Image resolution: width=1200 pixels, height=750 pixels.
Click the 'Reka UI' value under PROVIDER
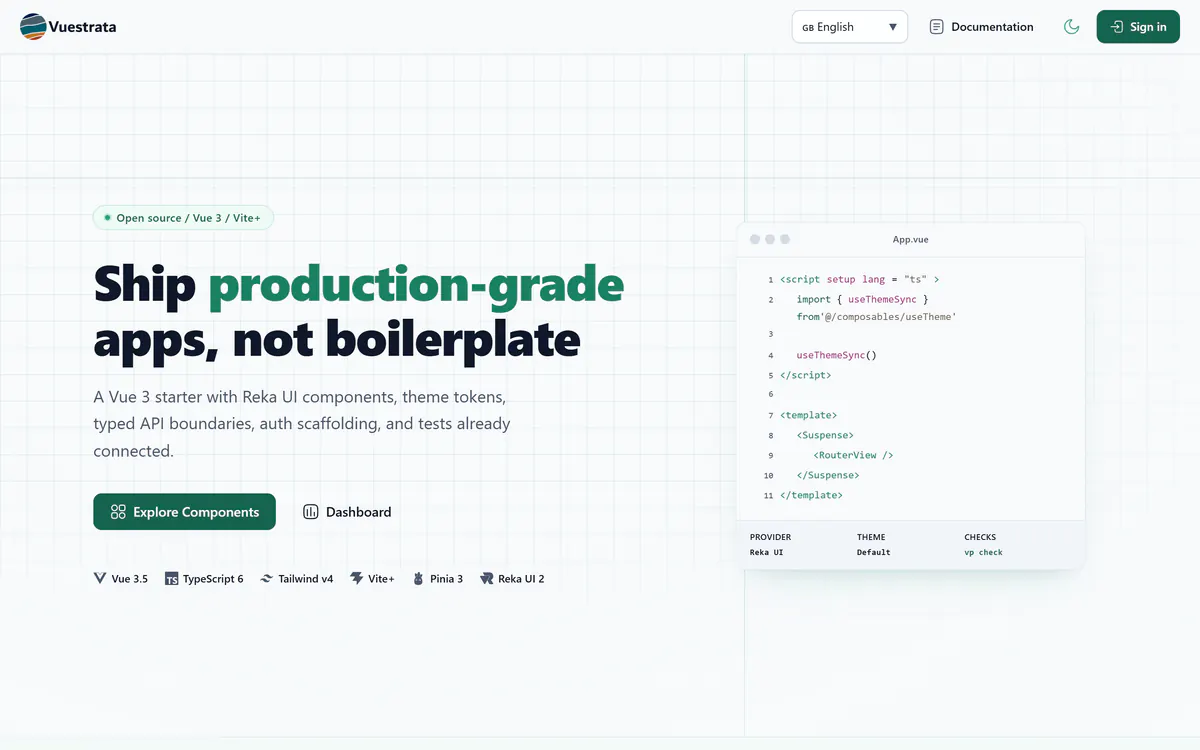click(767, 553)
